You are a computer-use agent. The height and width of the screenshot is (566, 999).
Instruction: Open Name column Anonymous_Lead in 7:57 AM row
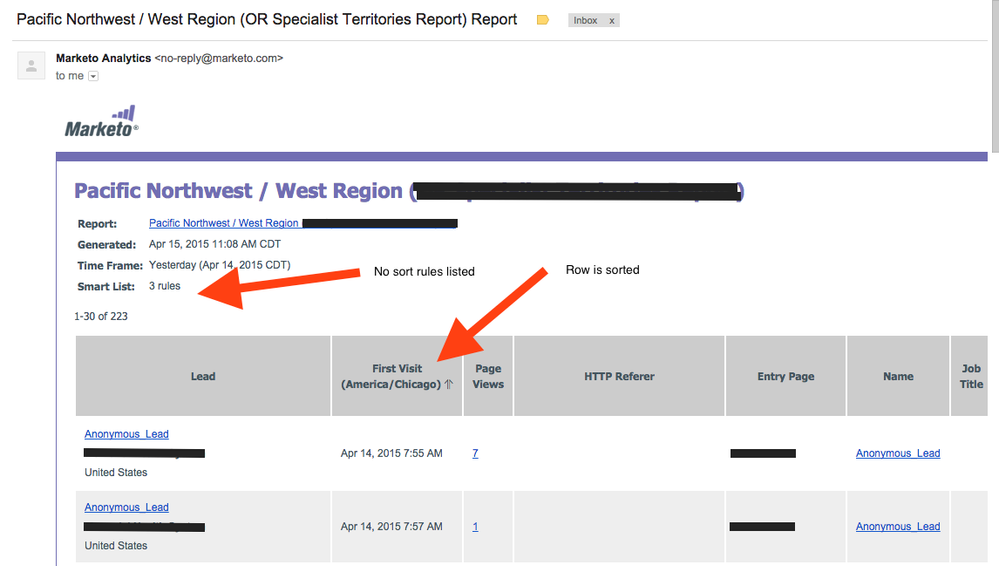click(898, 526)
